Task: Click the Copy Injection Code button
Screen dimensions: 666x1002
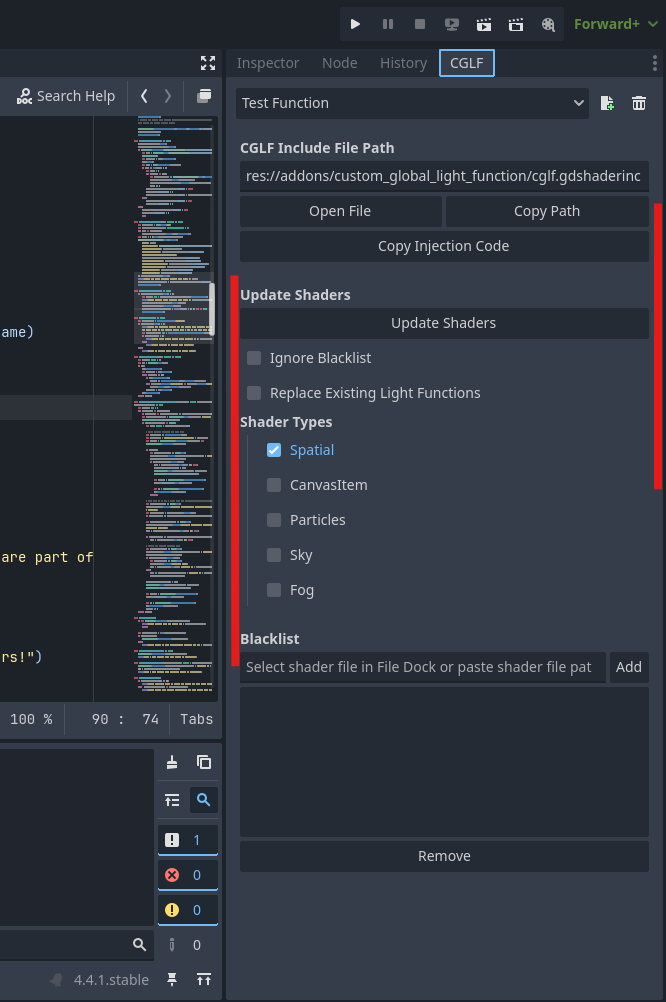Action: coord(443,246)
